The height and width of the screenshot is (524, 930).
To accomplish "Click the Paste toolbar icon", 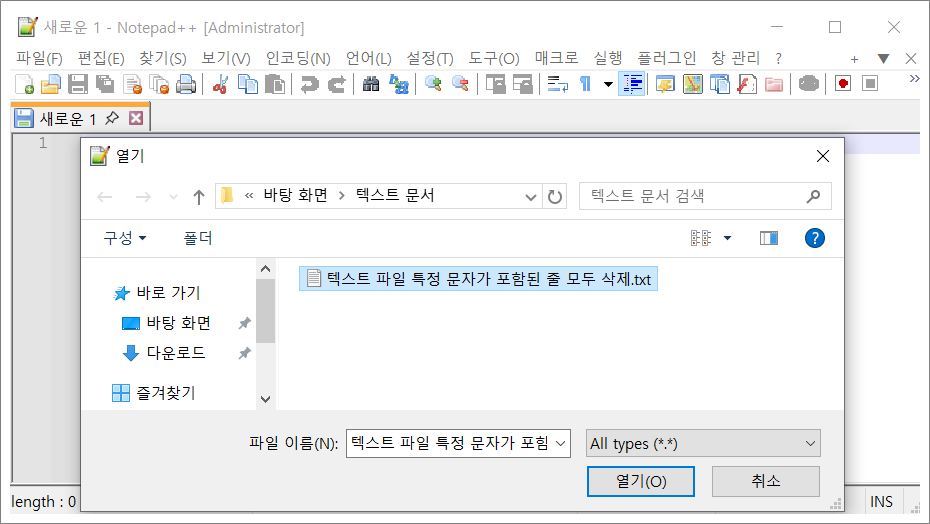I will [x=275, y=84].
